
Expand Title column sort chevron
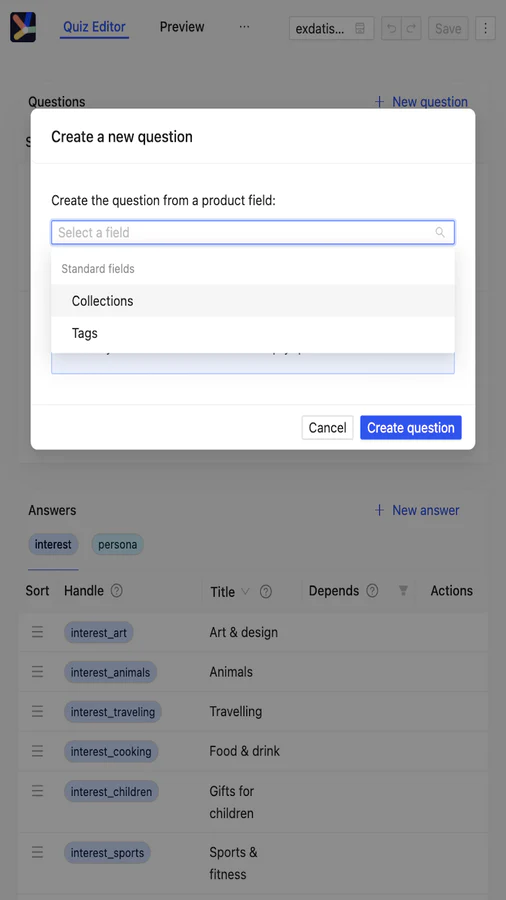(246, 591)
